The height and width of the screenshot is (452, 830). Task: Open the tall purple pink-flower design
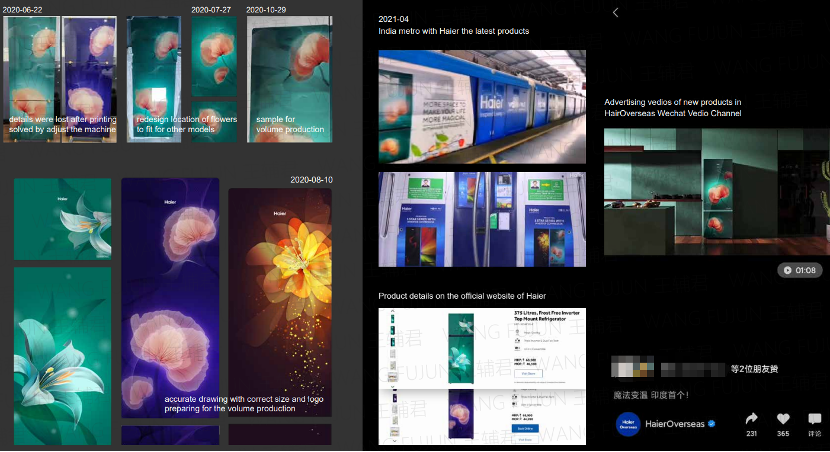pos(170,297)
